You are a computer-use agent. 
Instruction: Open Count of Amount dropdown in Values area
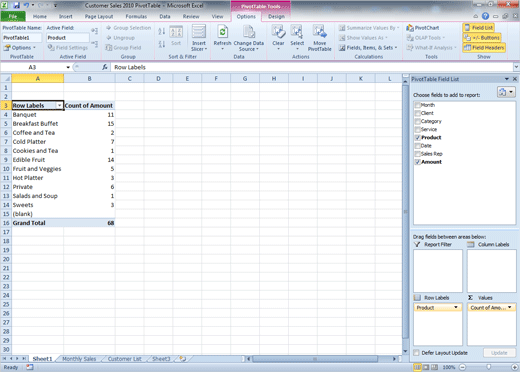pos(509,307)
